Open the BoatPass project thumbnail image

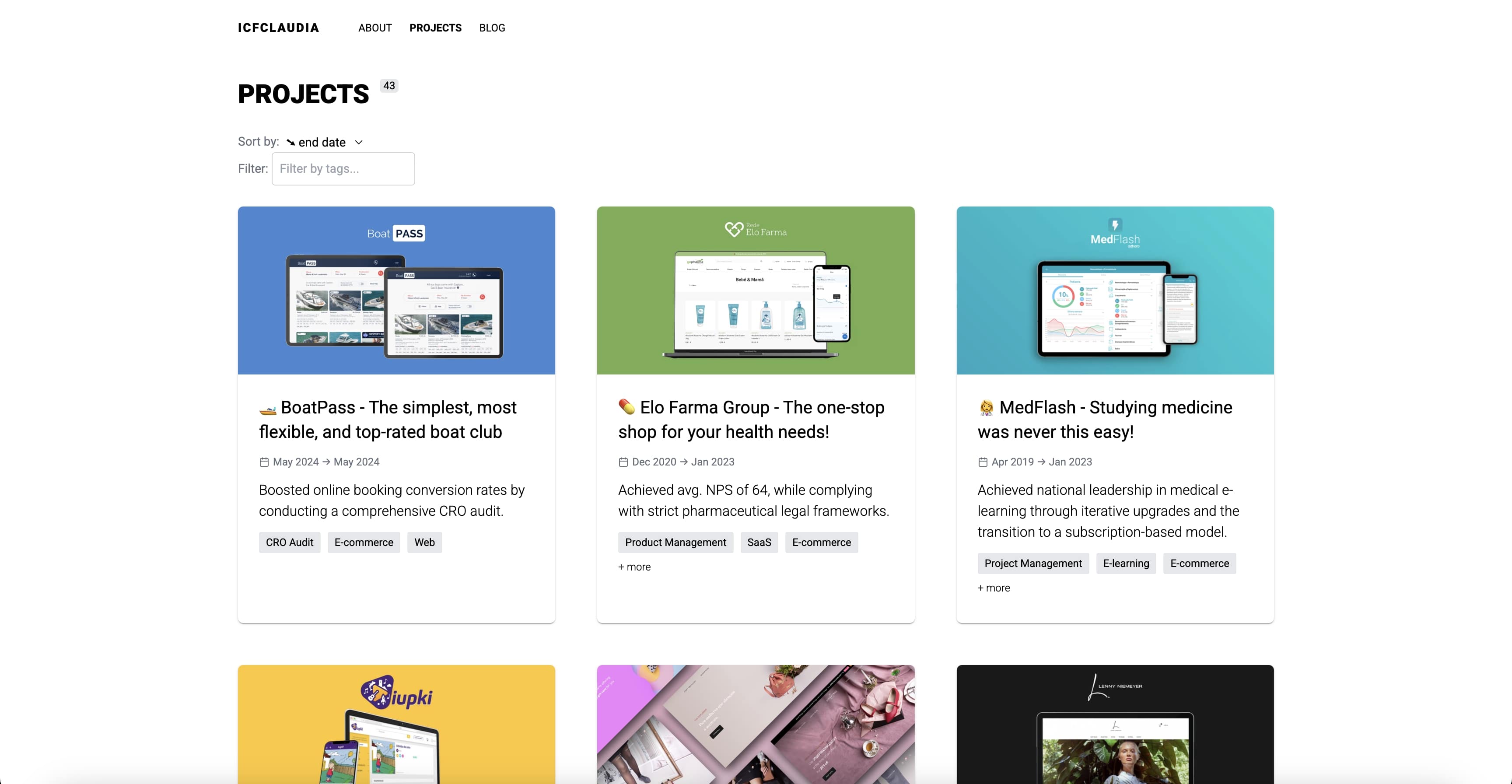click(396, 290)
